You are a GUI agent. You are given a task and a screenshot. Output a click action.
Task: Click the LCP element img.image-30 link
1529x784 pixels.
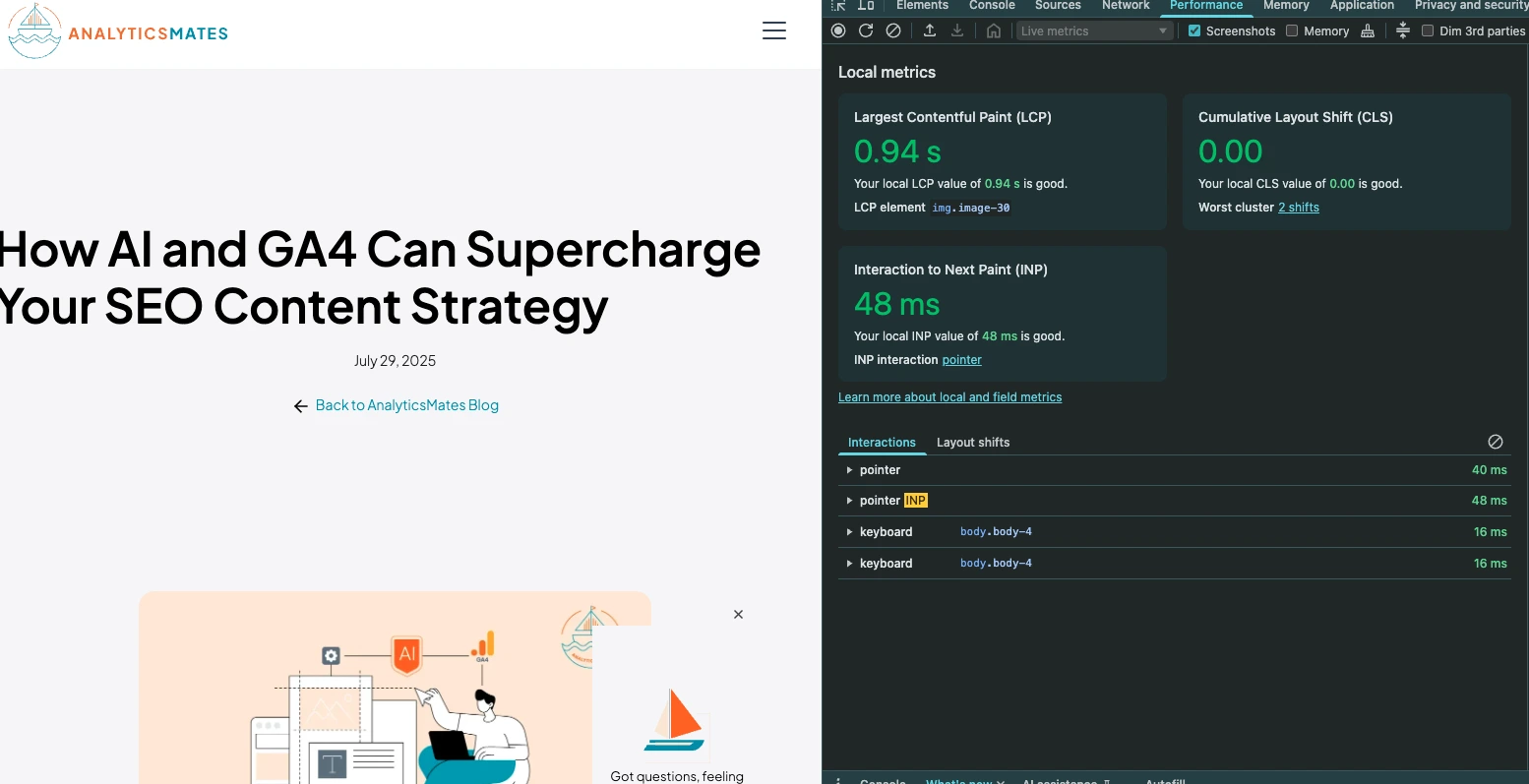pos(971,208)
